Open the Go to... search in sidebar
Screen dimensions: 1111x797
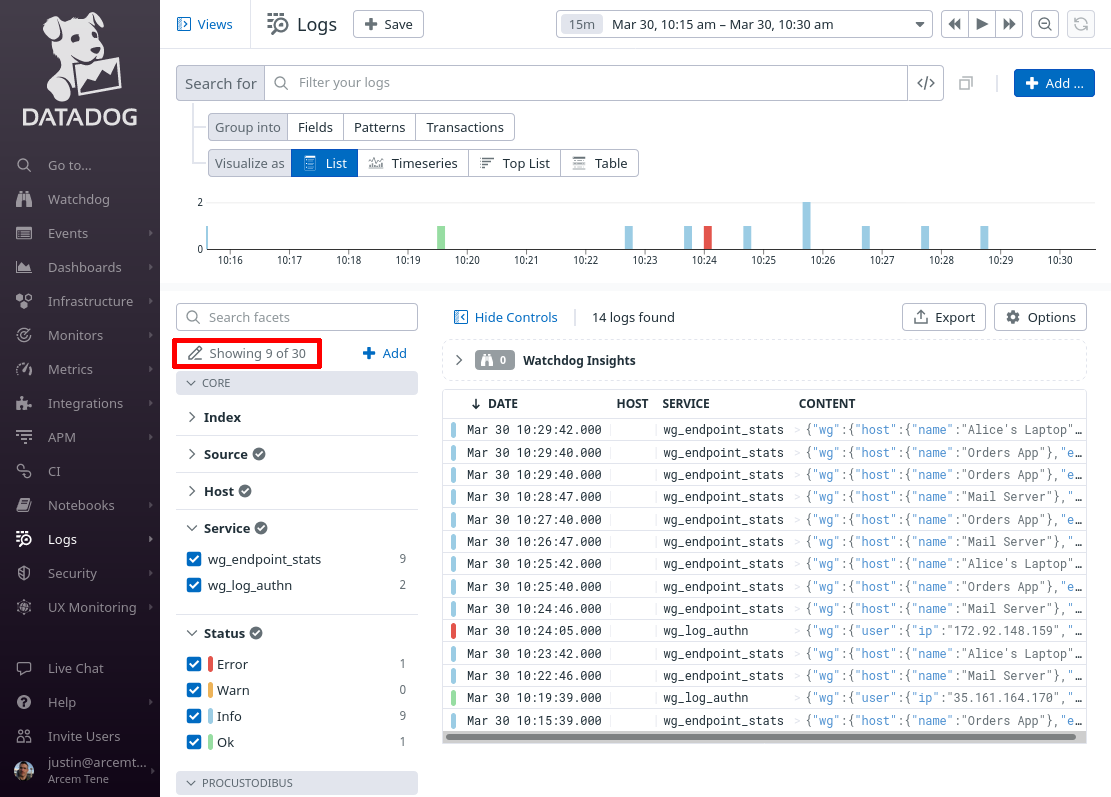tap(69, 165)
